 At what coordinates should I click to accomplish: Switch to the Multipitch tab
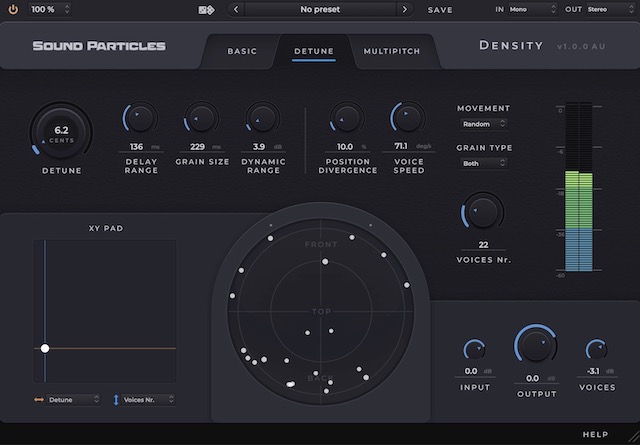[x=392, y=50]
